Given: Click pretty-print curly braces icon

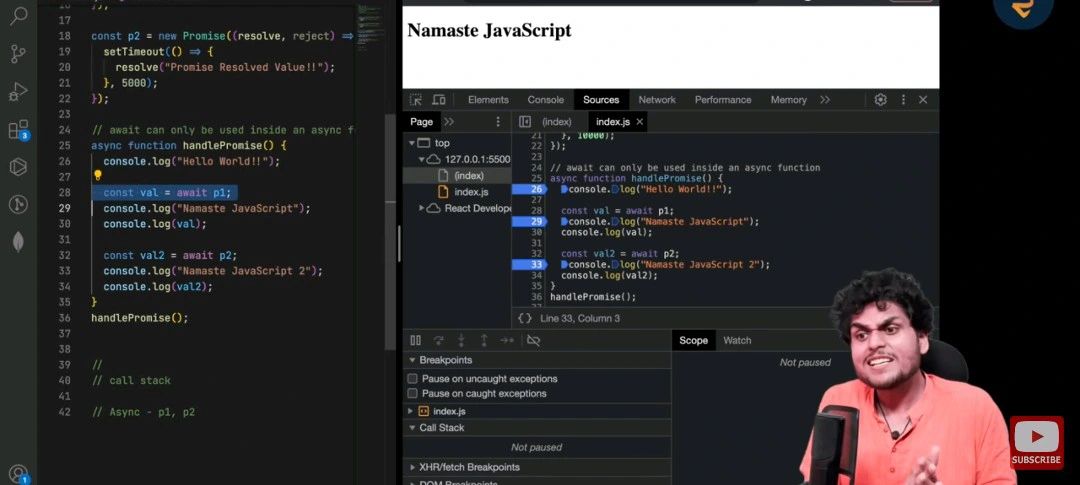Looking at the screenshot, I should coord(525,318).
